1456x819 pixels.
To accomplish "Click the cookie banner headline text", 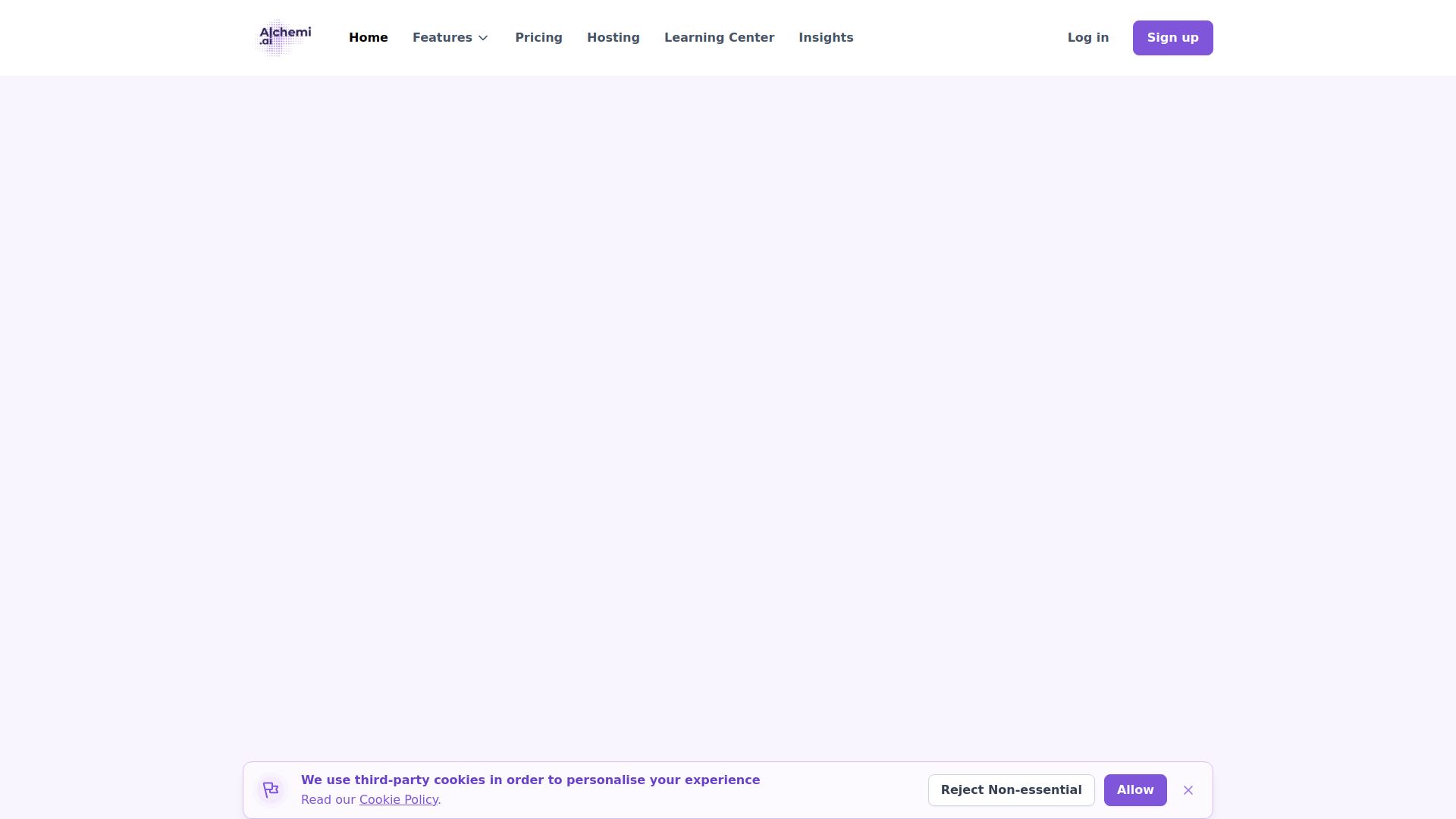I will coord(530,780).
